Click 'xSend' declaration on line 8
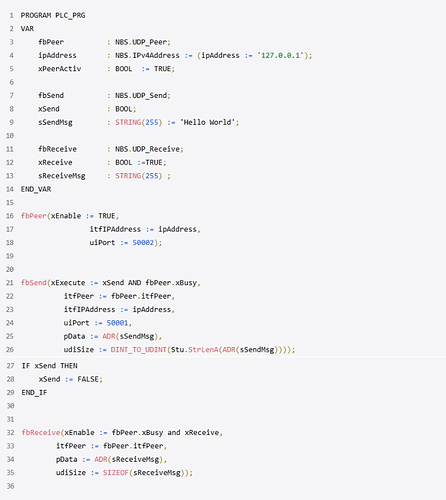Viewport: 446px width, 500px height. coord(49,109)
